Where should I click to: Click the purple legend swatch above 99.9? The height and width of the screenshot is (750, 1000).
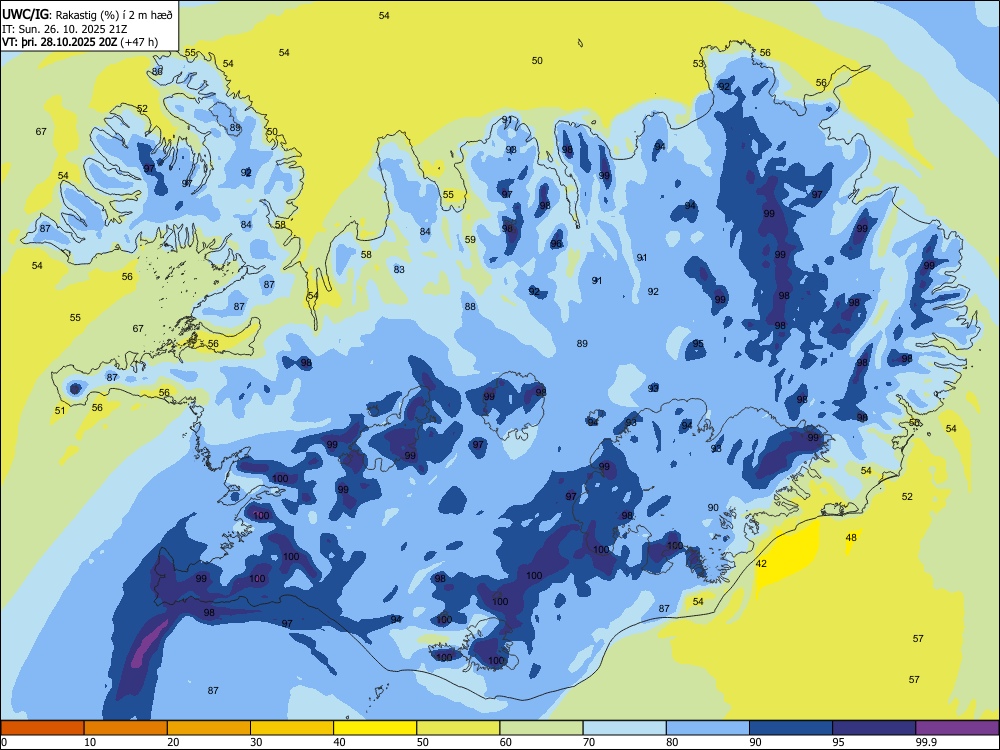click(957, 728)
